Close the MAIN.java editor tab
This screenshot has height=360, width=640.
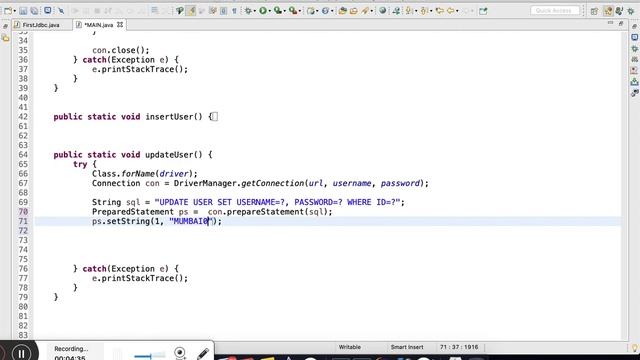click(x=120, y=24)
